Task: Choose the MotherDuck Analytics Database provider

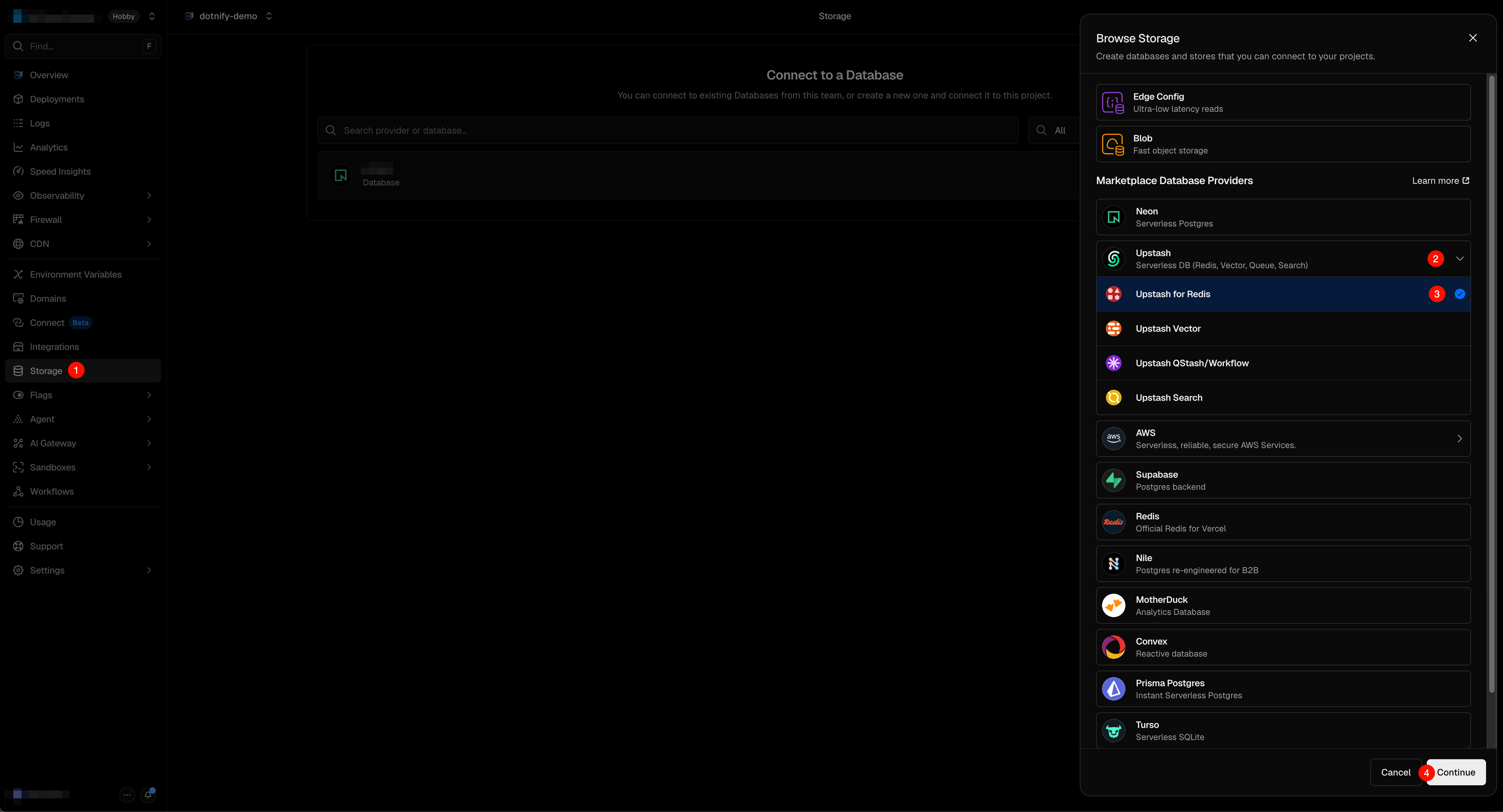Action: 1283,605
